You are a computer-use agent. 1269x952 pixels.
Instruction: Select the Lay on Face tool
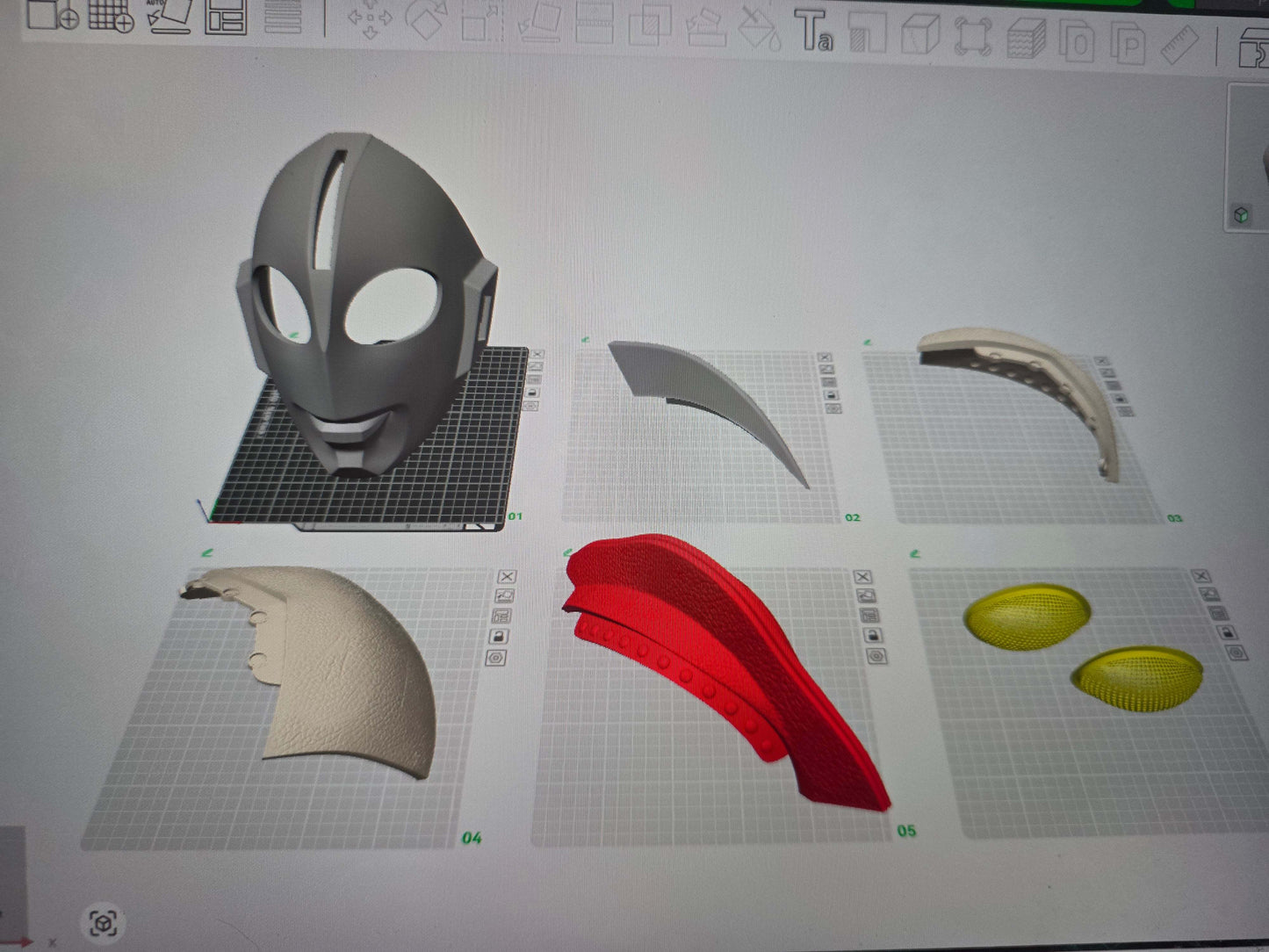tap(539, 24)
